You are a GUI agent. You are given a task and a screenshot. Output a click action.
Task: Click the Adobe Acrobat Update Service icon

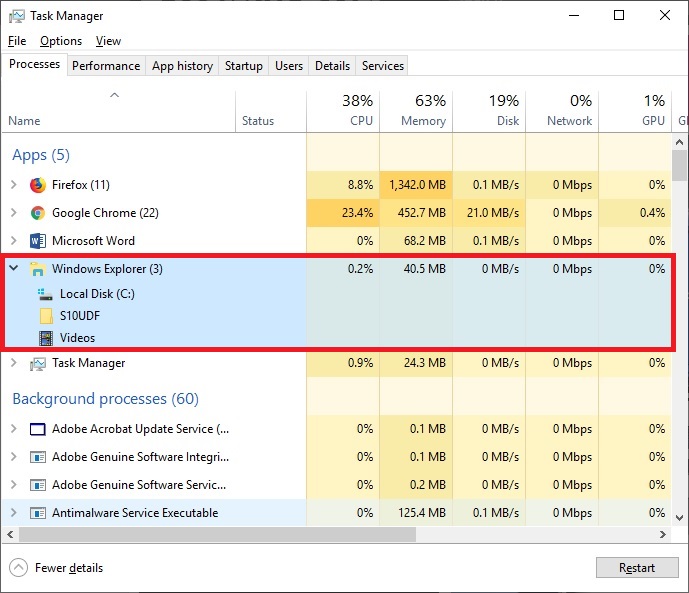[x=38, y=429]
